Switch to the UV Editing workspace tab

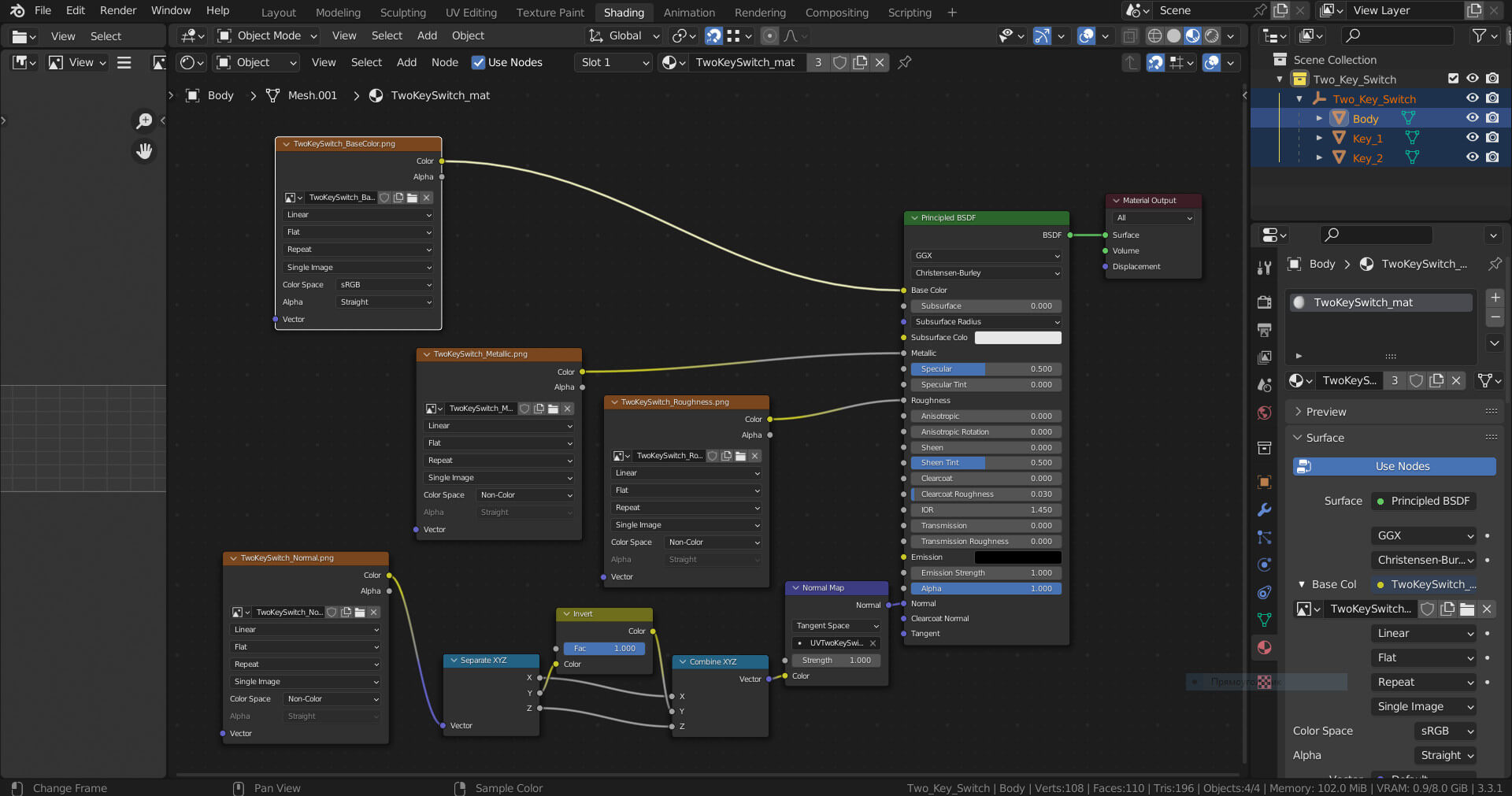470,13
